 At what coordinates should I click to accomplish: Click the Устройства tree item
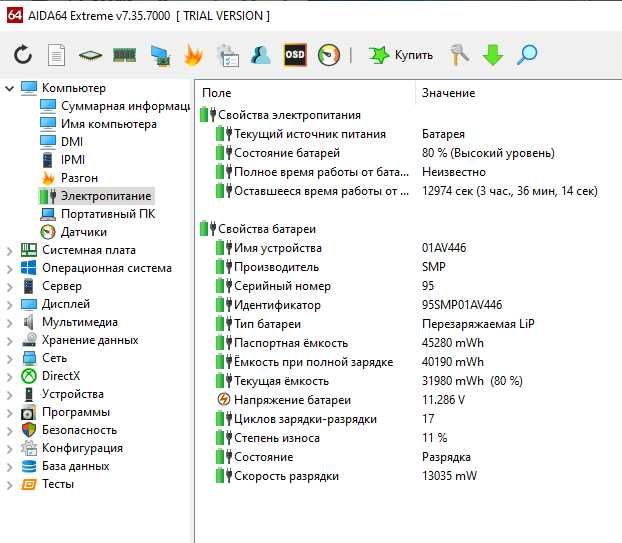(73, 394)
